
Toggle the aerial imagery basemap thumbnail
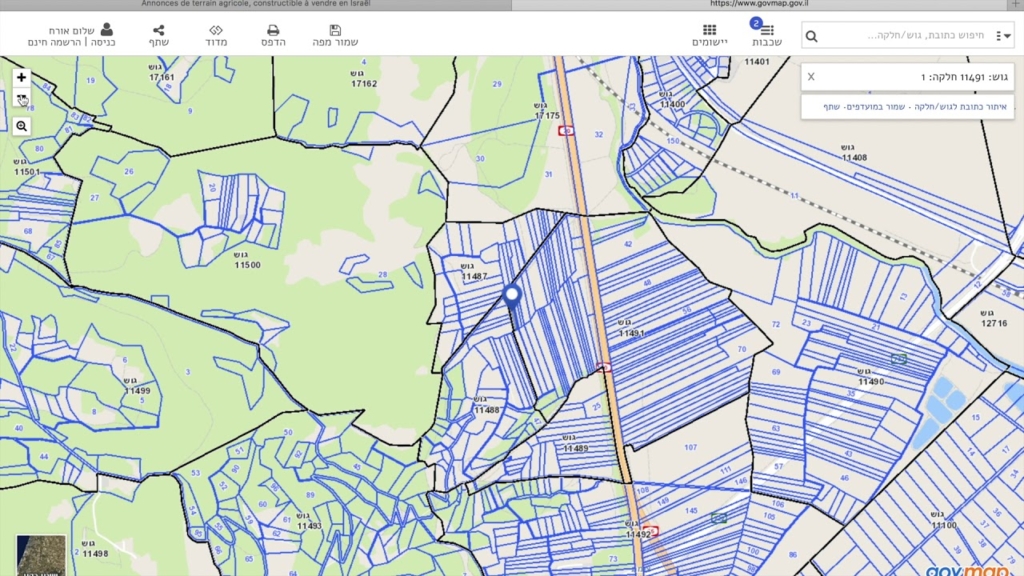pyautogui.click(x=41, y=556)
